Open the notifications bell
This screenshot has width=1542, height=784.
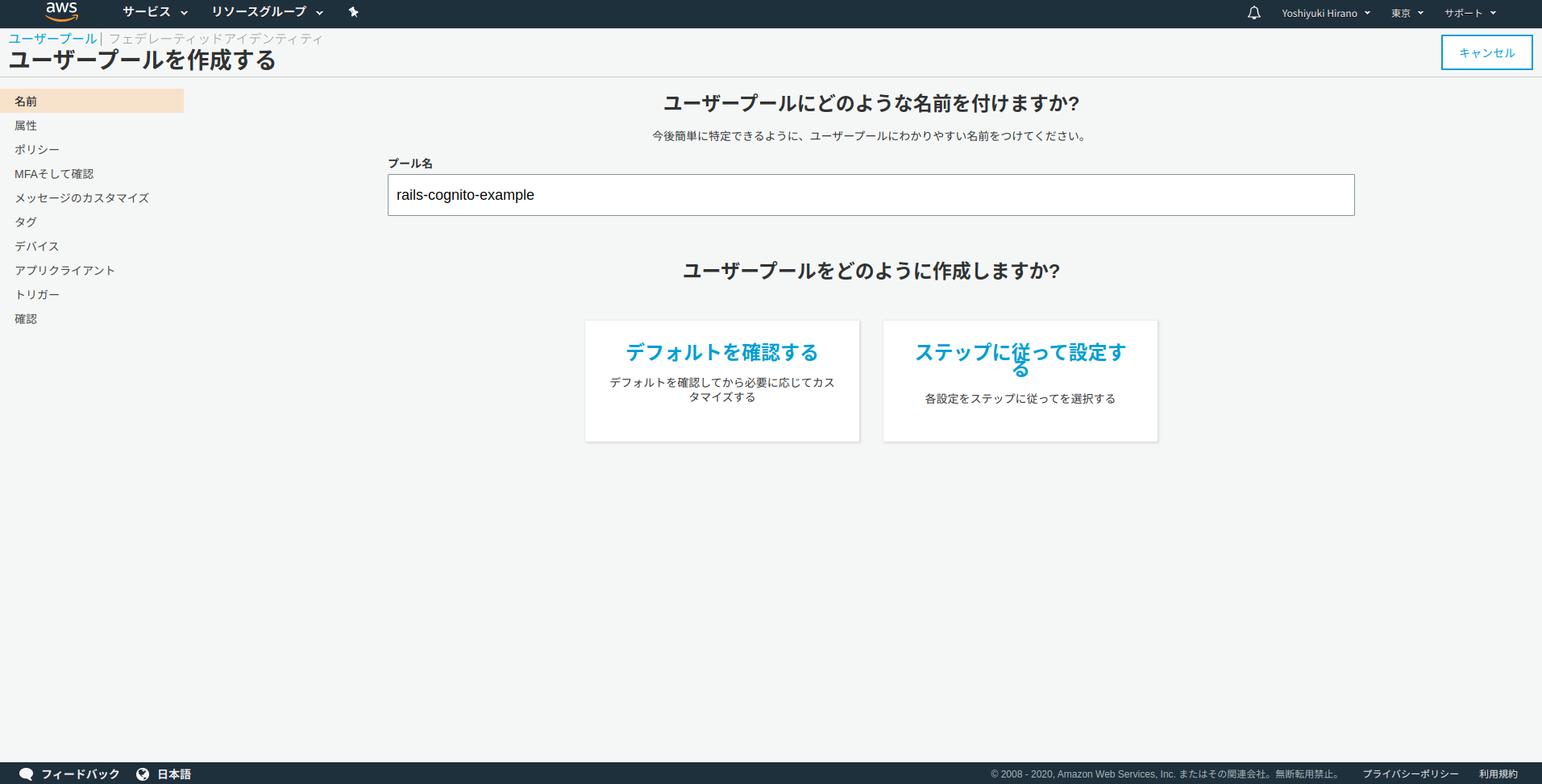click(1253, 13)
